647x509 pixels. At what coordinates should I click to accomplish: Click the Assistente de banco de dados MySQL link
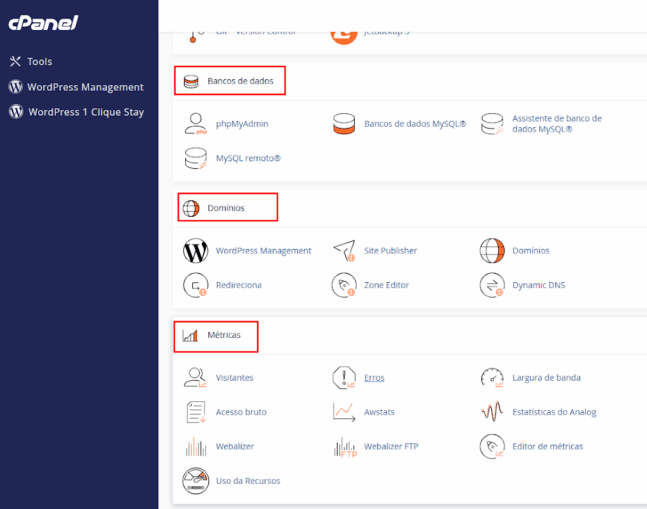click(556, 124)
